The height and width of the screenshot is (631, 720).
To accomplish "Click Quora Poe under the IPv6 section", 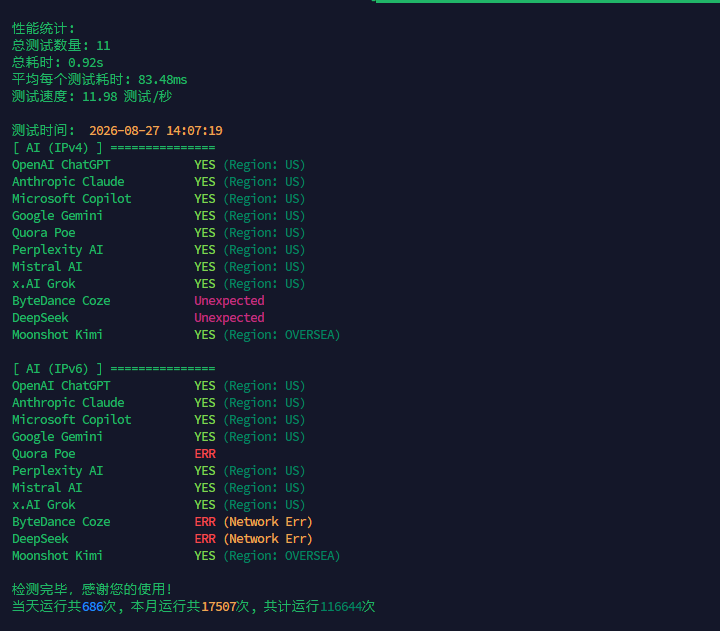I will [44, 453].
